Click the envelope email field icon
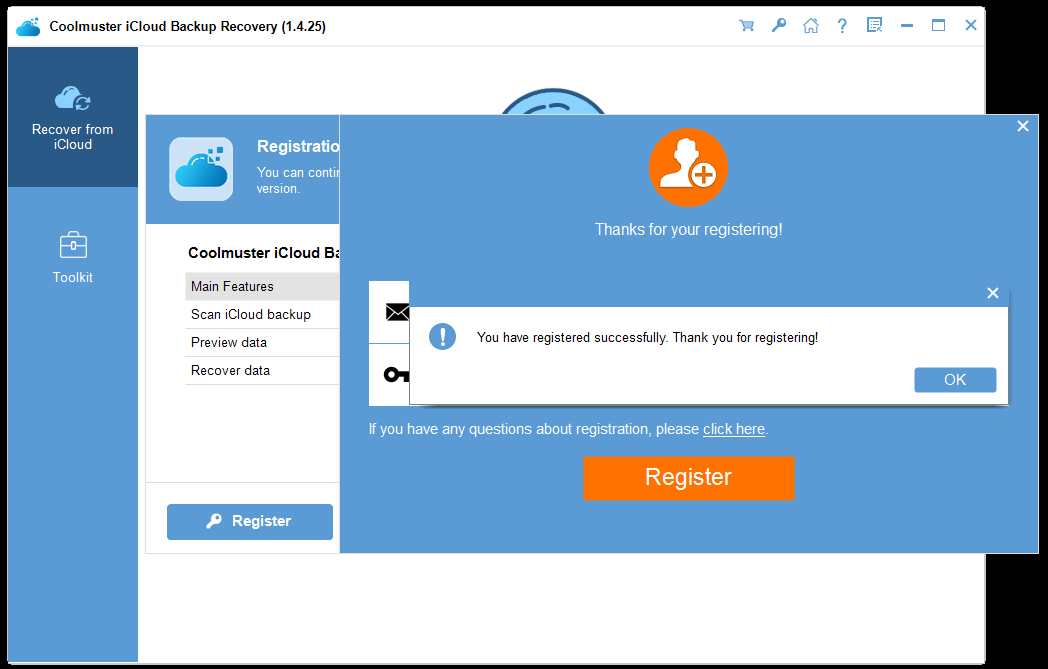This screenshot has height=669, width=1048. [397, 313]
